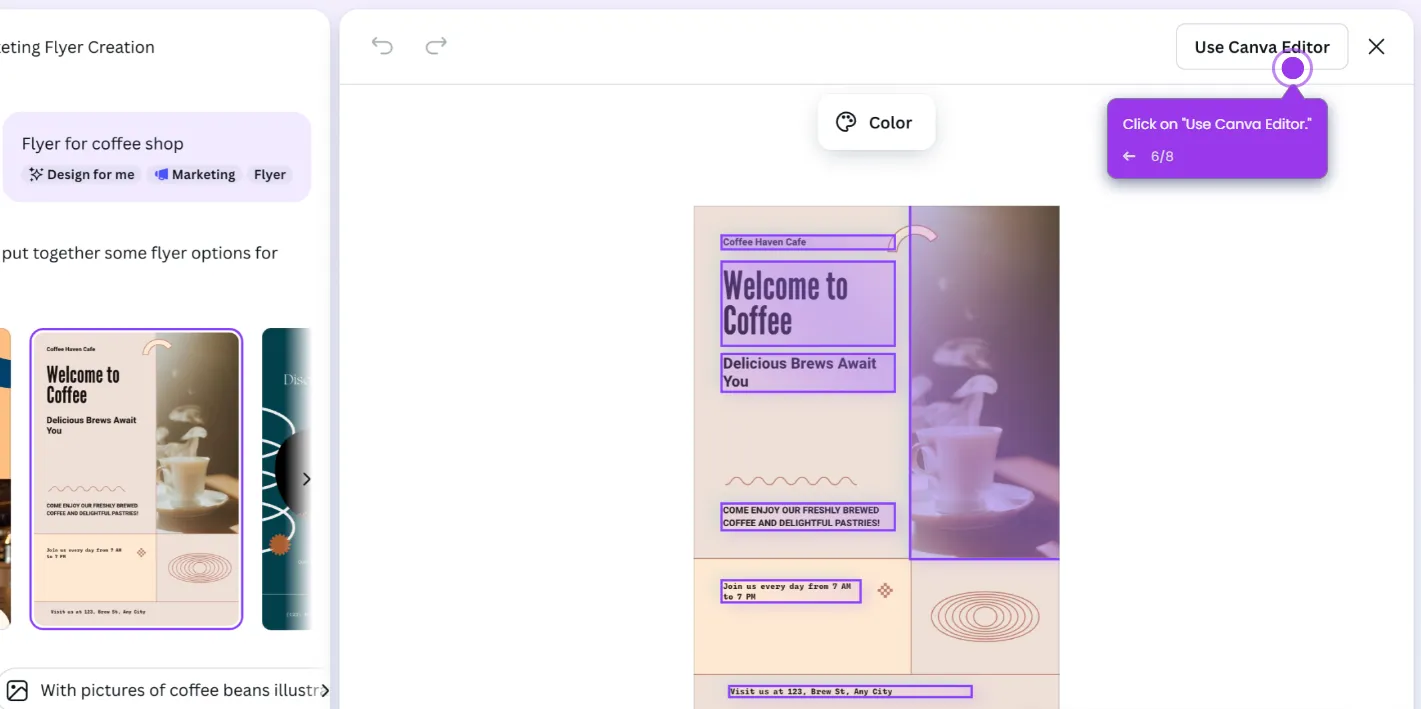1421x709 pixels.
Task: Select the Coffee Haven Cafe text box
Action: point(808,242)
